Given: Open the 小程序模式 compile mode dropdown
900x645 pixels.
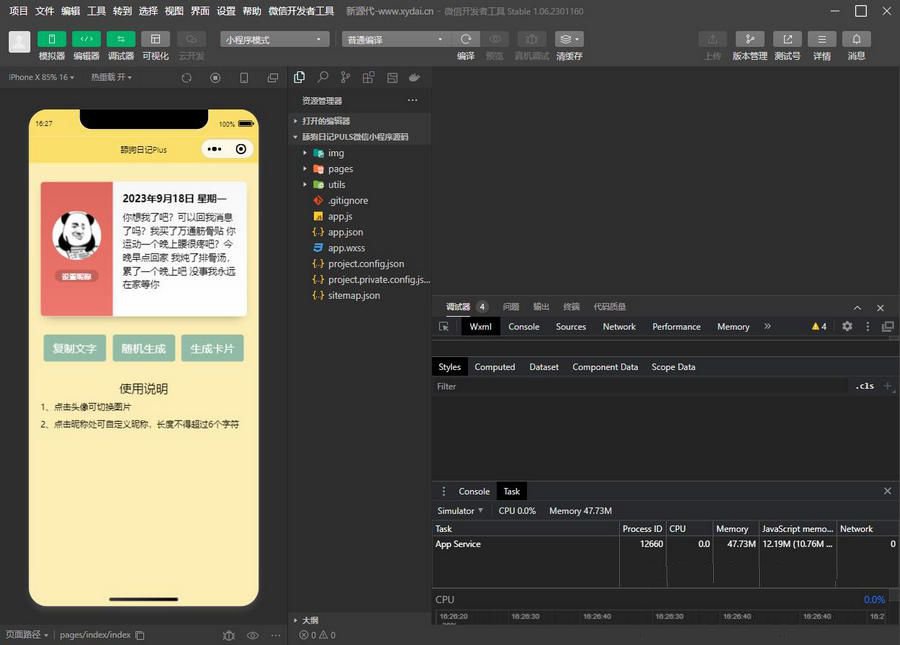Looking at the screenshot, I should [x=273, y=38].
